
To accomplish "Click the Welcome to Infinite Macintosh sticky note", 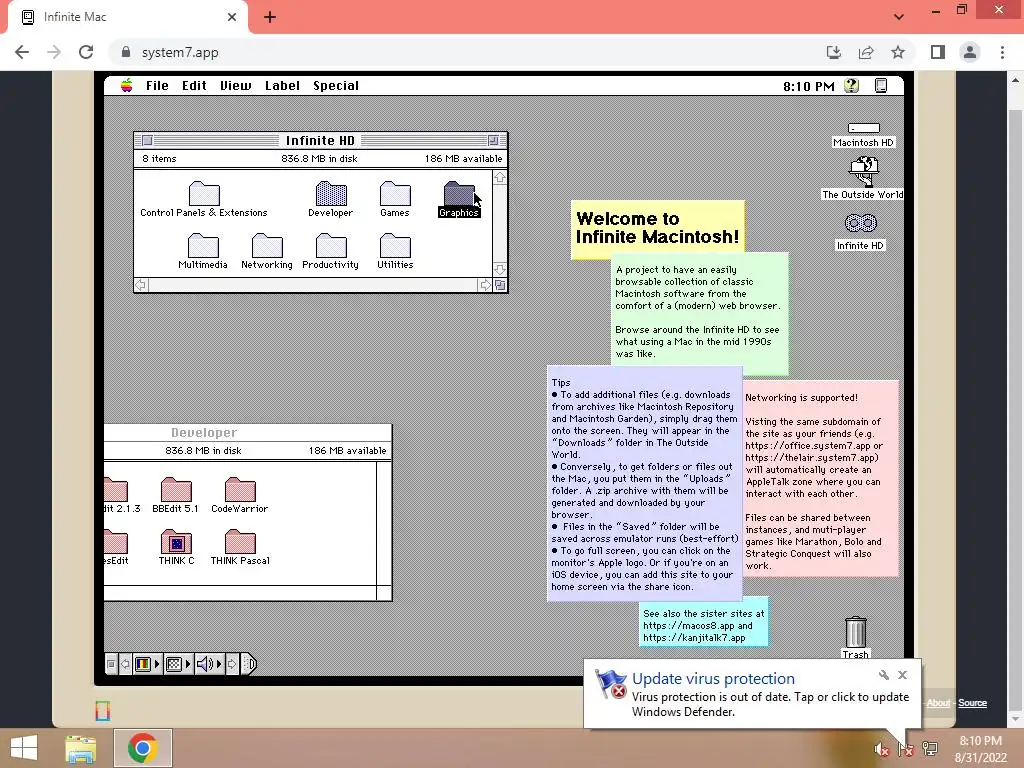I will click(658, 228).
